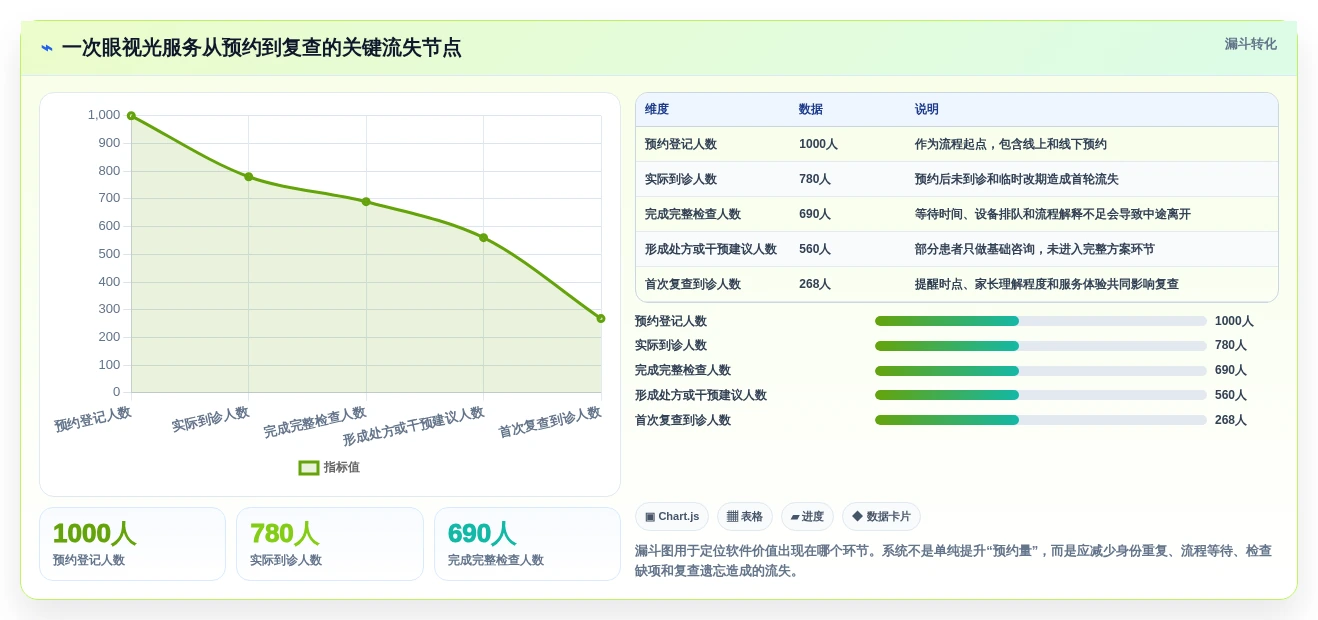
Task: Click table cell 形成处方或干预建议人数
Action: coord(711,250)
